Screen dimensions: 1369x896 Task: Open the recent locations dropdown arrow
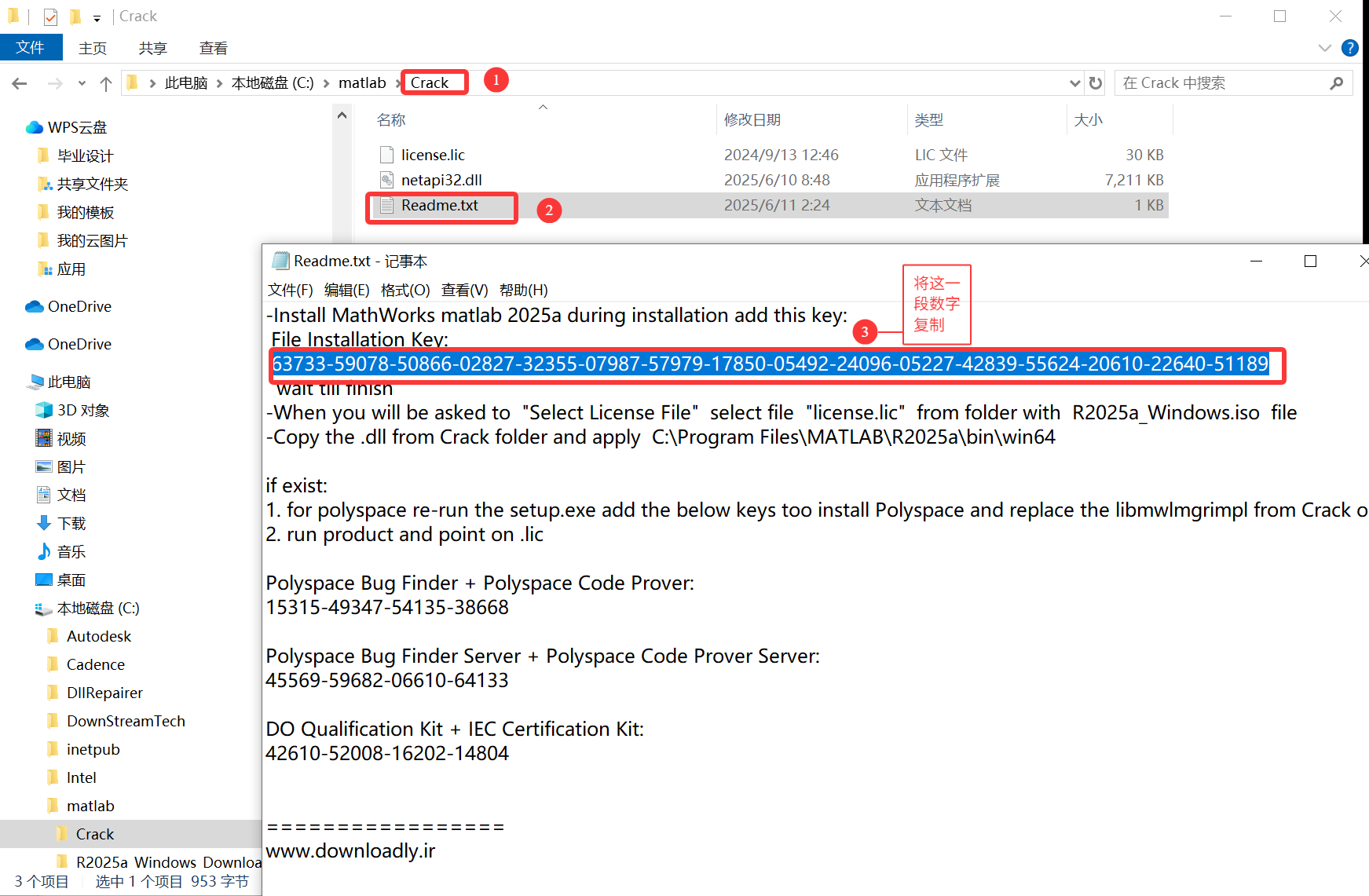82,83
